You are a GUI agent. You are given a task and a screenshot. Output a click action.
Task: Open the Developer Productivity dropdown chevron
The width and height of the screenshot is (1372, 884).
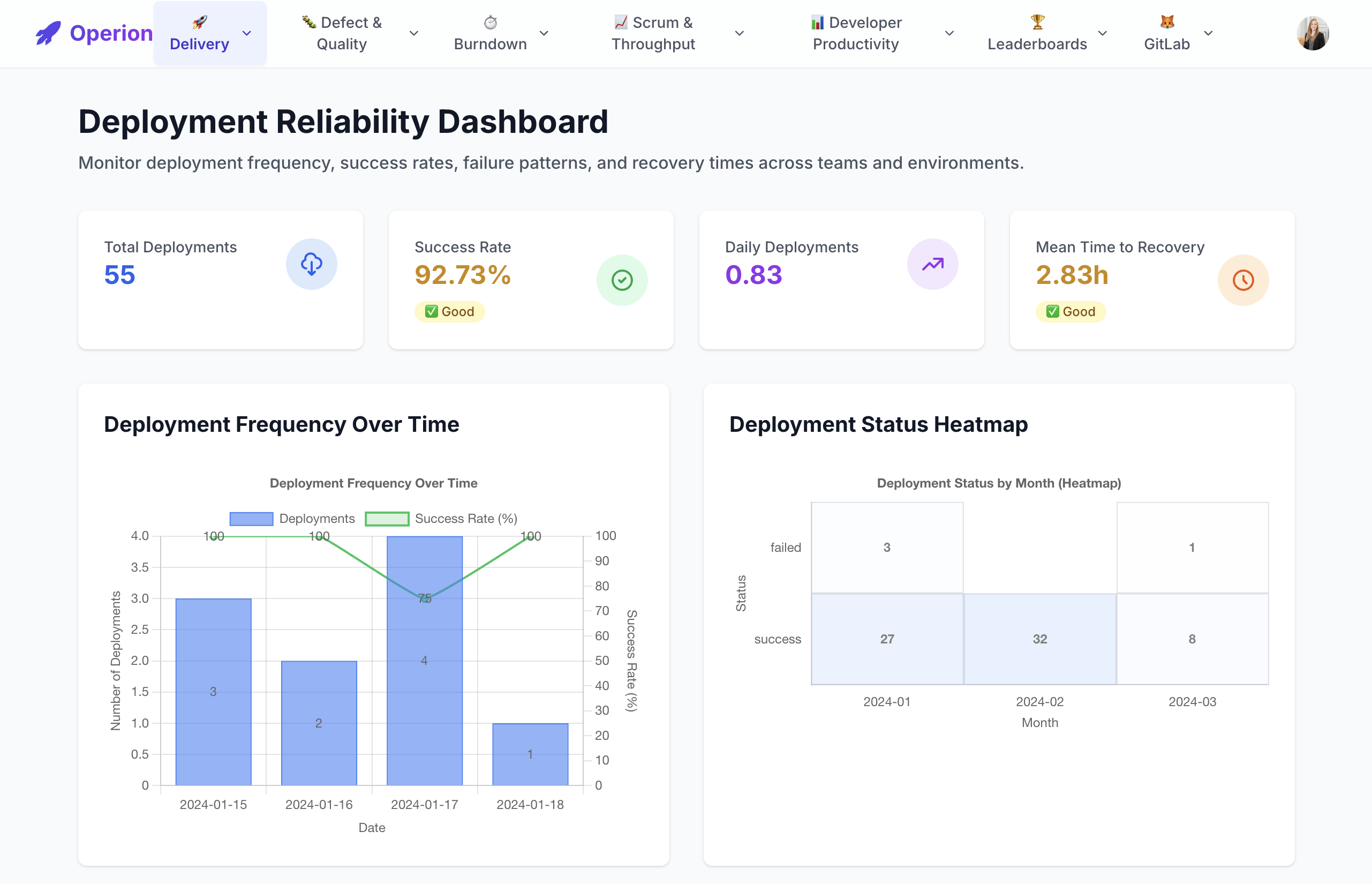coord(949,33)
